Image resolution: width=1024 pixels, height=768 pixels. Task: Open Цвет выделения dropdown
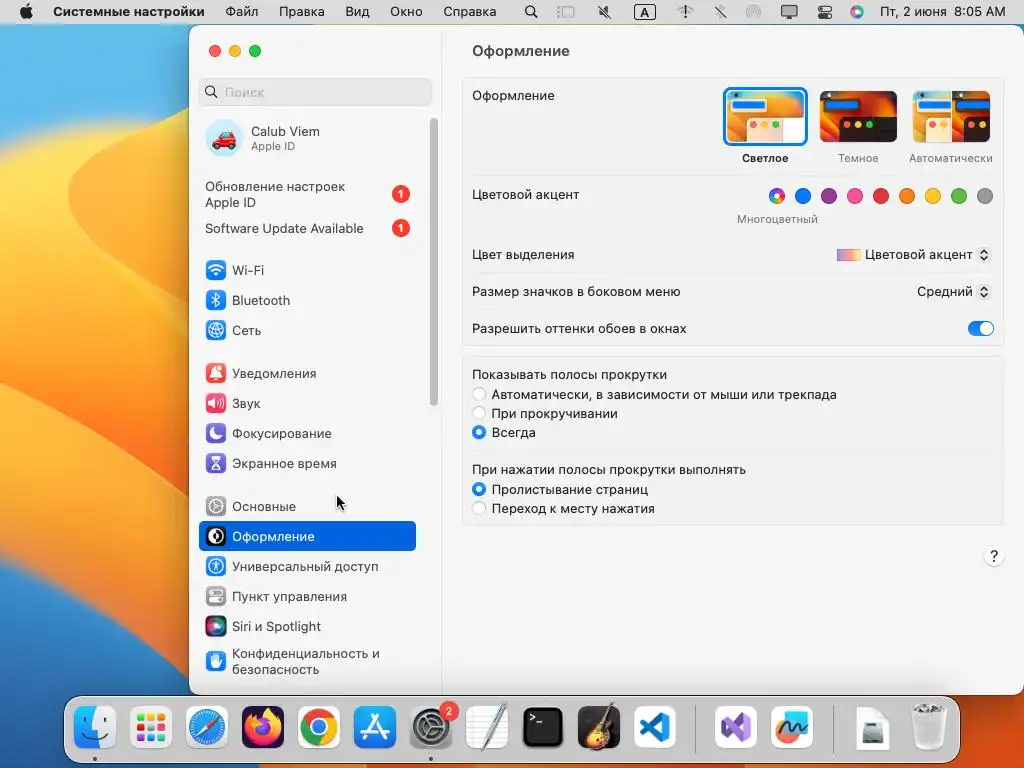coord(913,255)
